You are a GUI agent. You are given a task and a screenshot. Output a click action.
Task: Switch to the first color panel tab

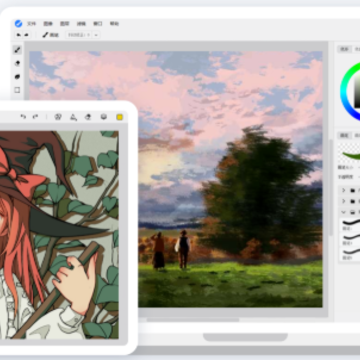click(344, 49)
